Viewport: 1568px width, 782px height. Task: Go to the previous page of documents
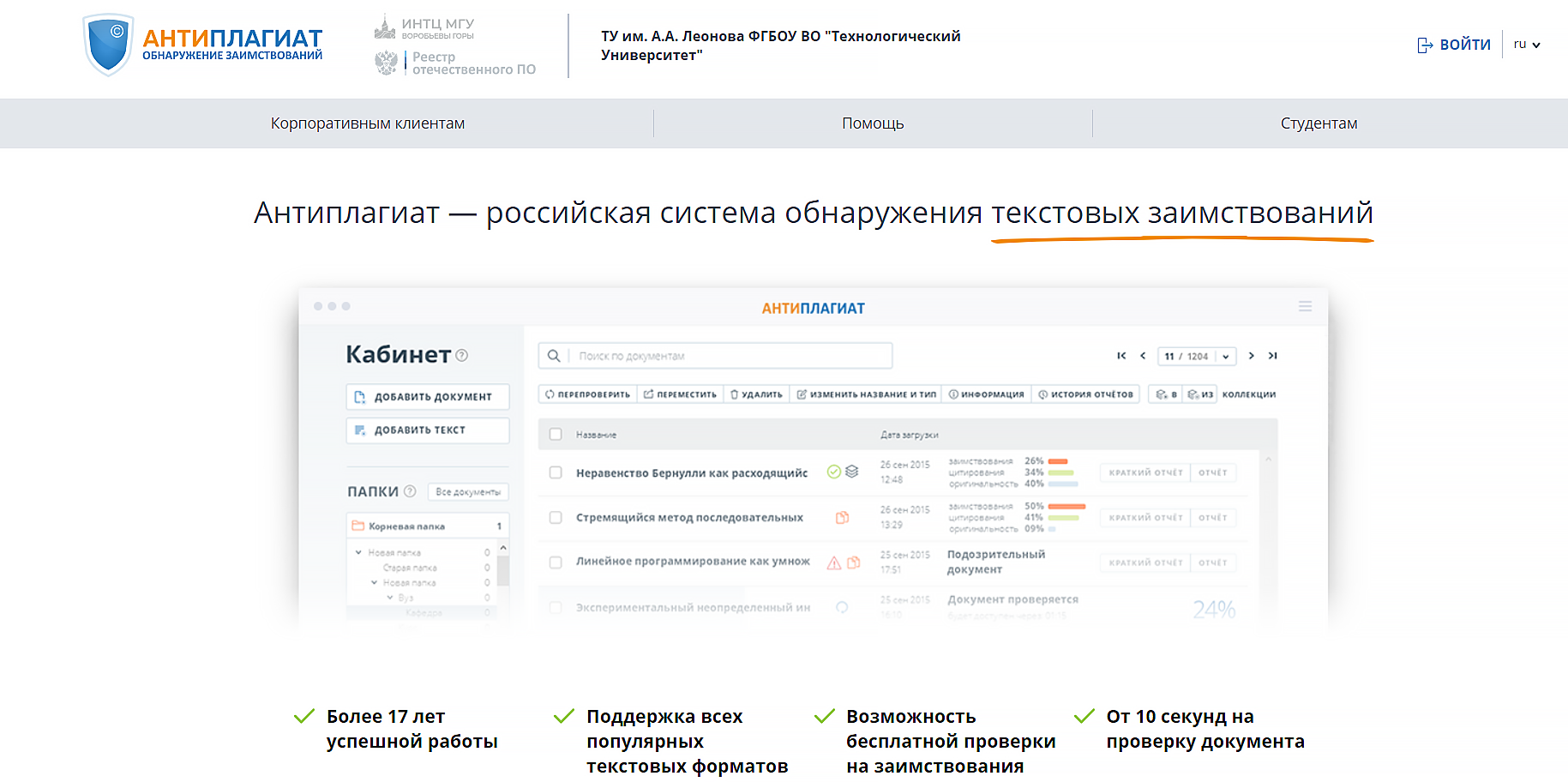pyautogui.click(x=1142, y=356)
